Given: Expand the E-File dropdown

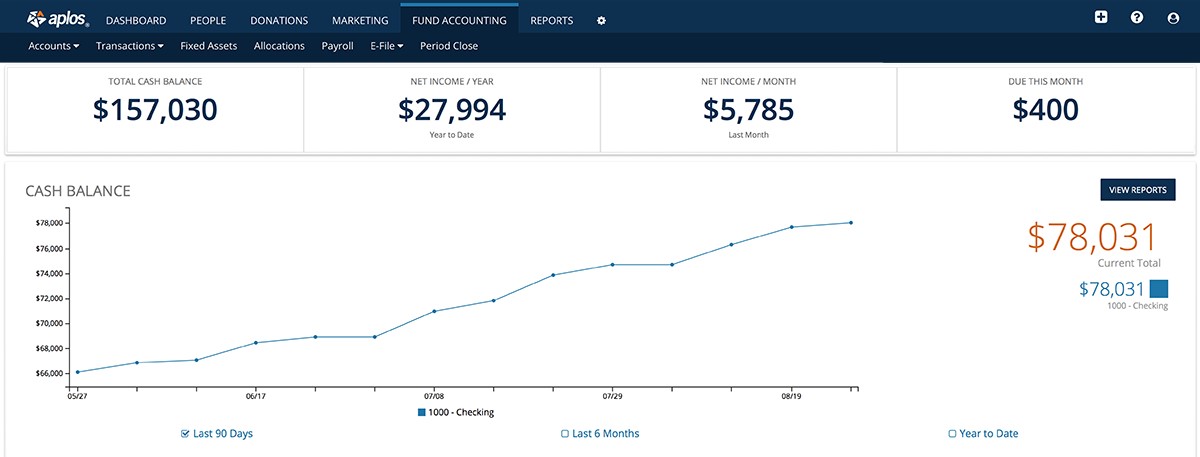Looking at the screenshot, I should tap(386, 46).
